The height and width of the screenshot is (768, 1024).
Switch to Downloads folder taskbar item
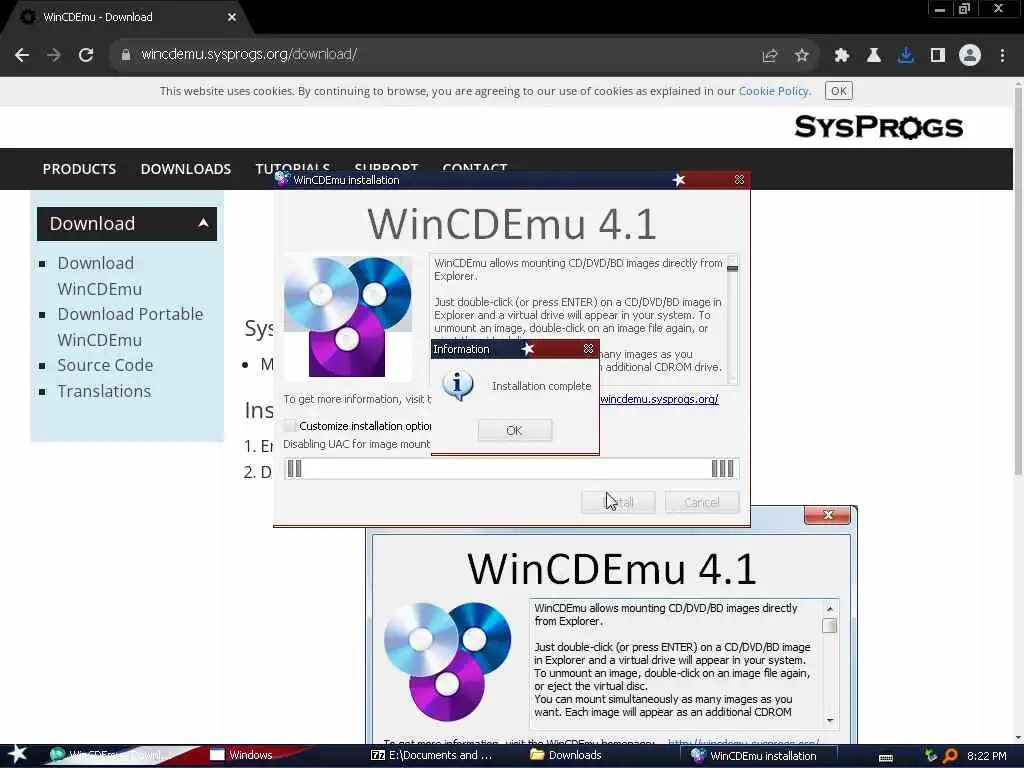(x=566, y=755)
